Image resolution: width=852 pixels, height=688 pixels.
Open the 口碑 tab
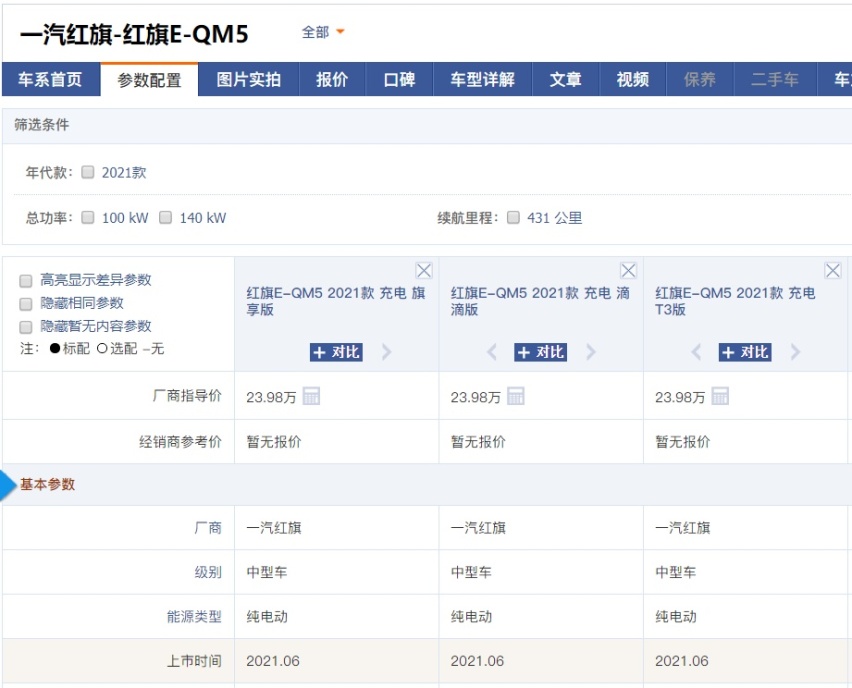coord(399,79)
